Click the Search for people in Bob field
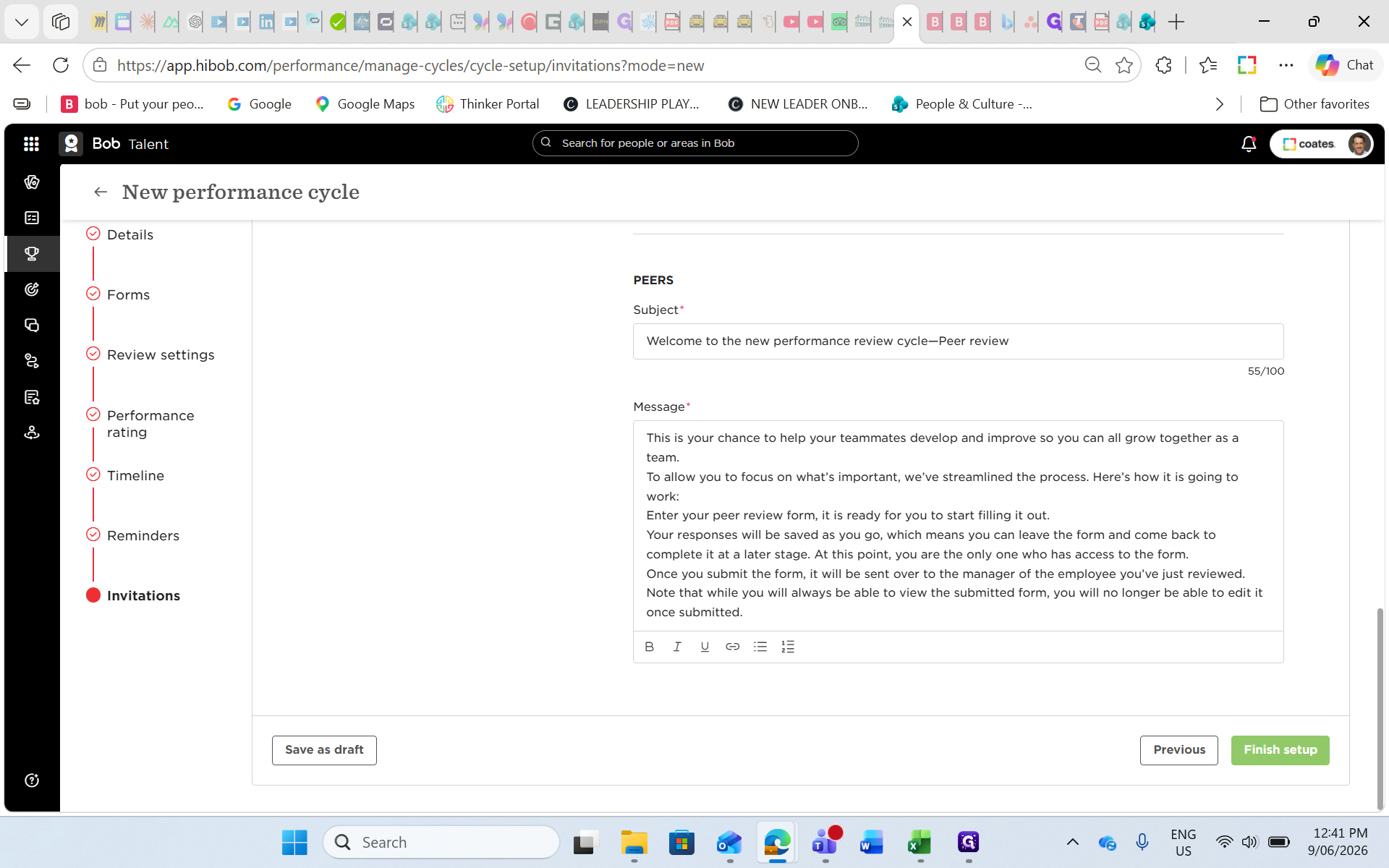The width and height of the screenshot is (1389, 868). click(695, 143)
